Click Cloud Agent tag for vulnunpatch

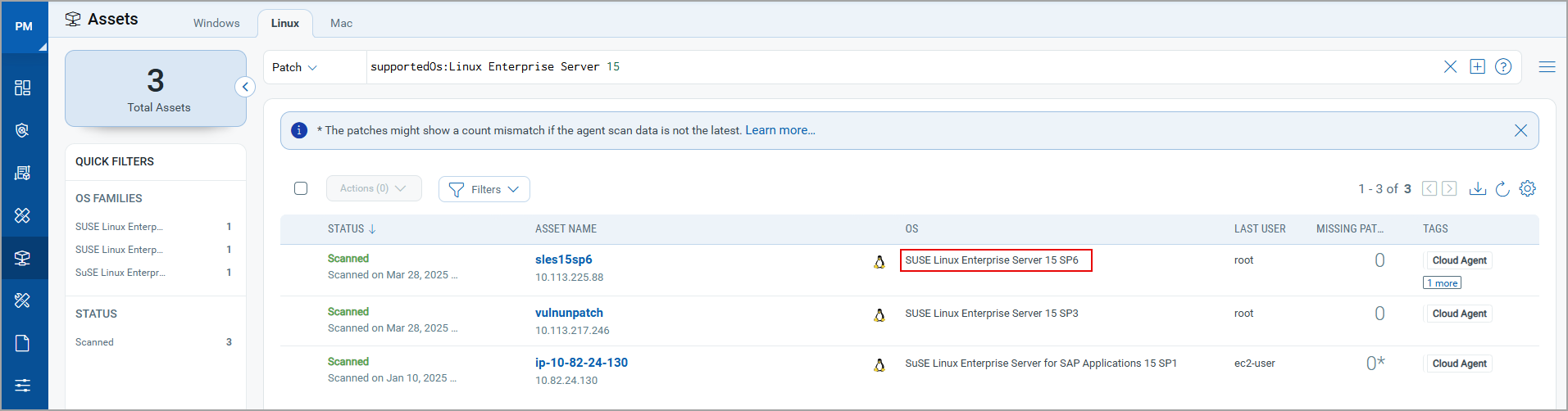click(1458, 314)
